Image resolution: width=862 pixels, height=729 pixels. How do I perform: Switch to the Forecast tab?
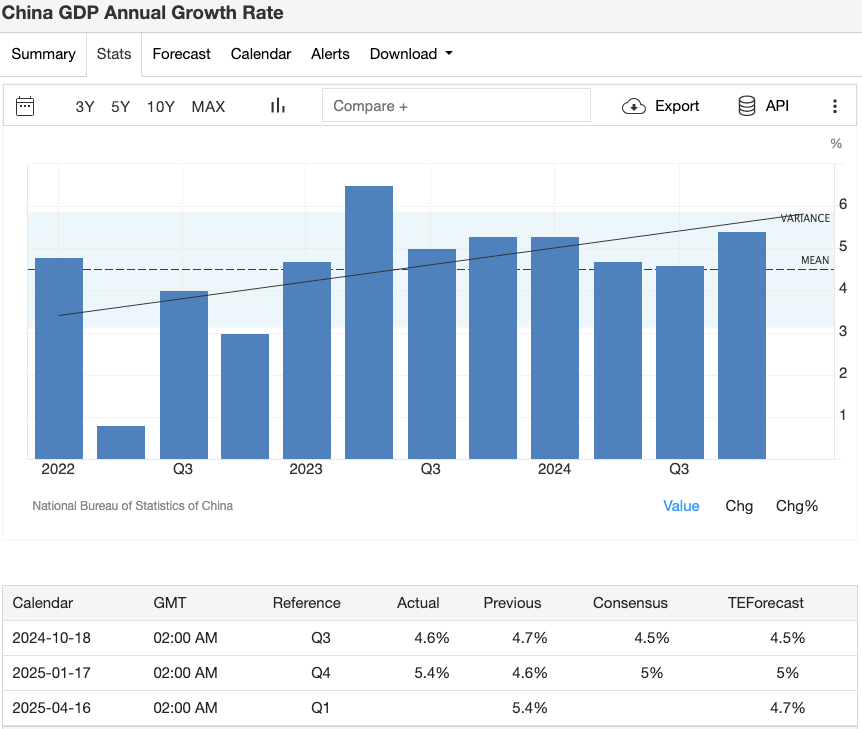(181, 54)
